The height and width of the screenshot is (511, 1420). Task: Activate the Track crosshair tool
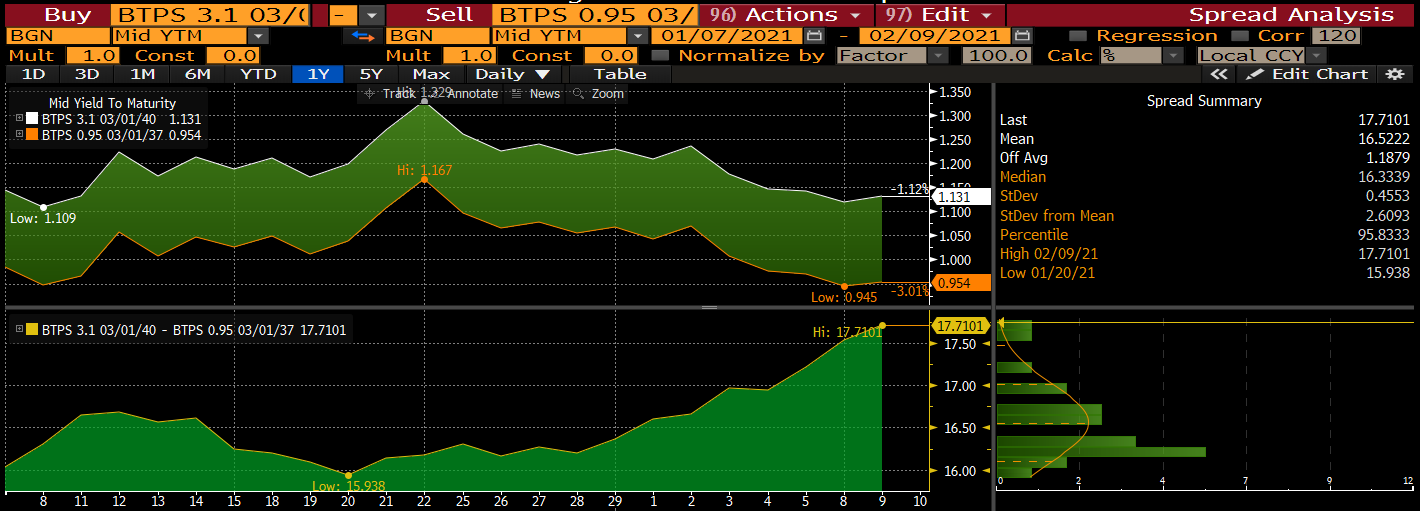click(391, 93)
